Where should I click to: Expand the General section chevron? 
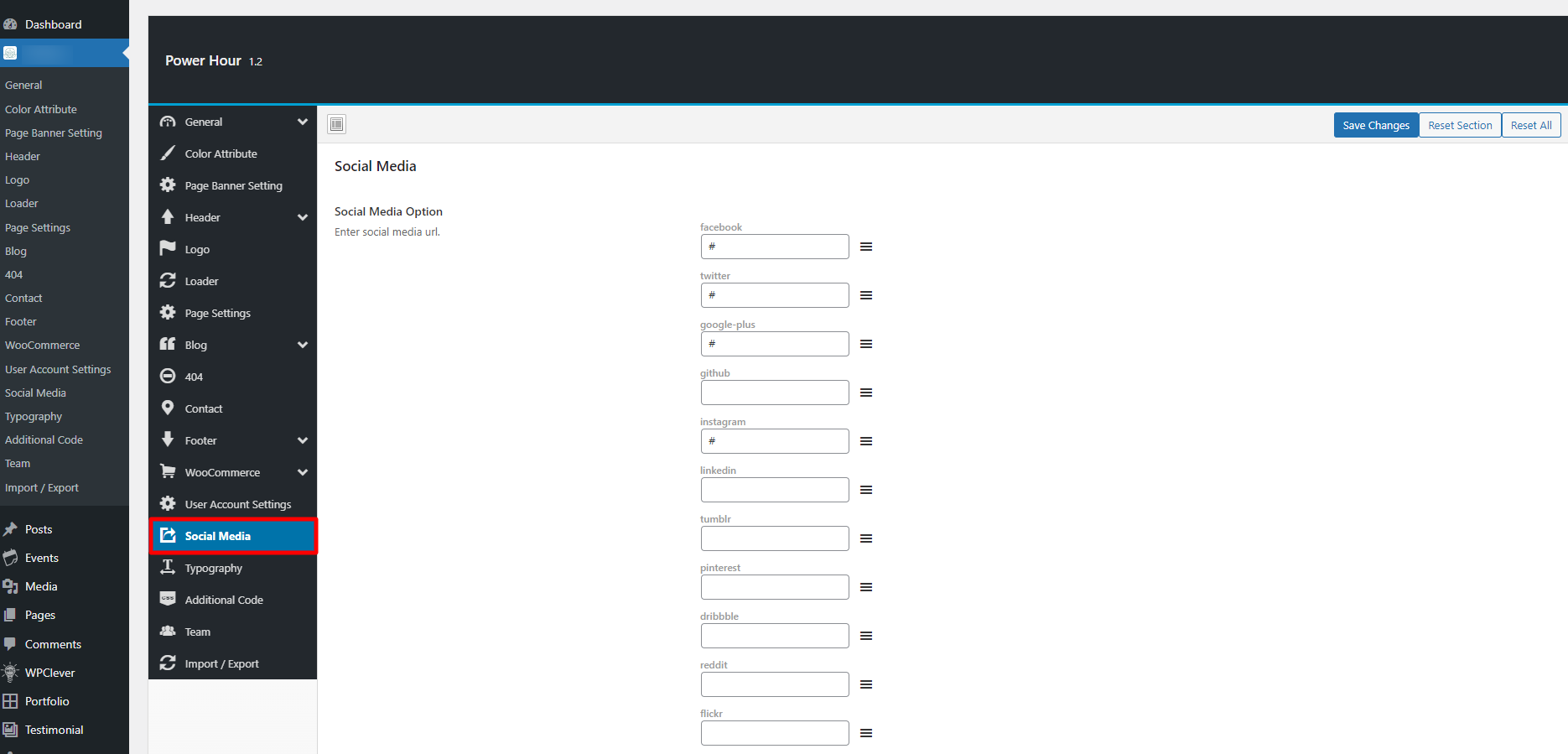click(x=303, y=122)
